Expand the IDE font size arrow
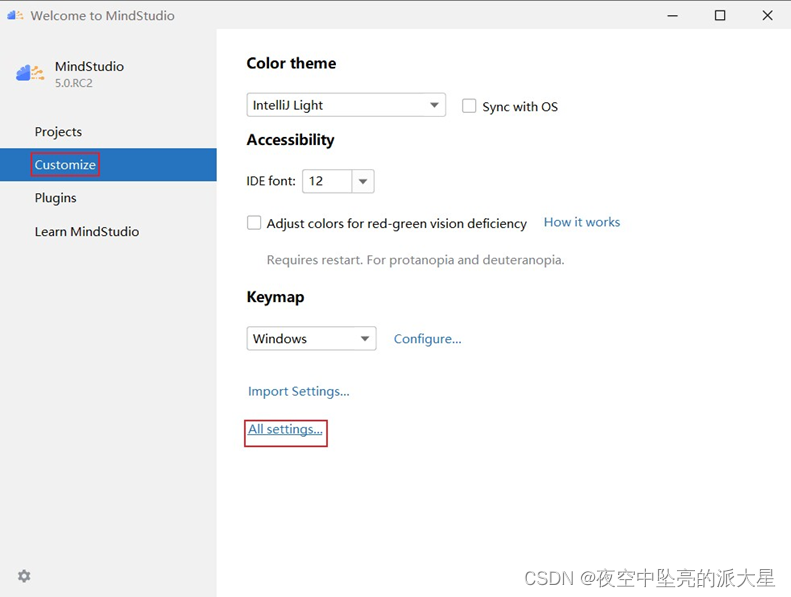 click(x=363, y=181)
